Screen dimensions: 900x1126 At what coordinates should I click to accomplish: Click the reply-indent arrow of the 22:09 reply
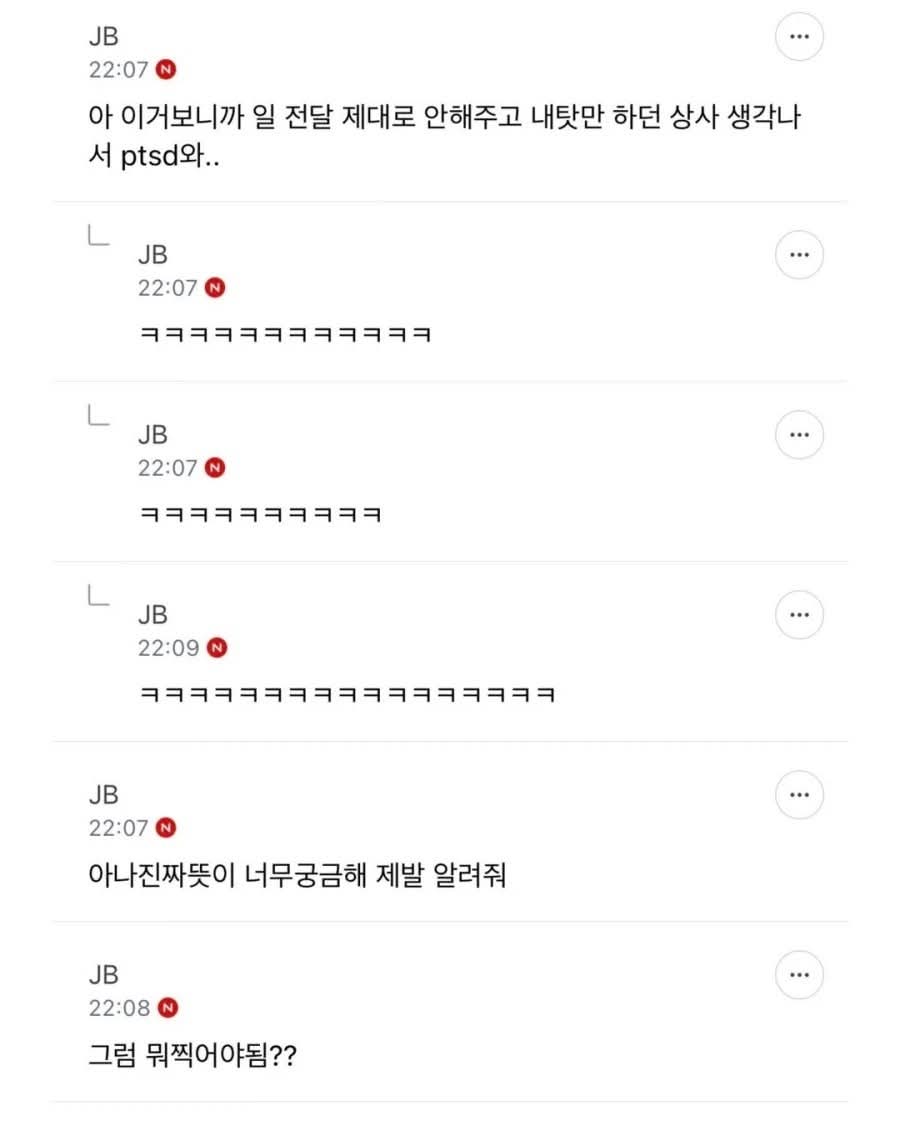(x=98, y=595)
